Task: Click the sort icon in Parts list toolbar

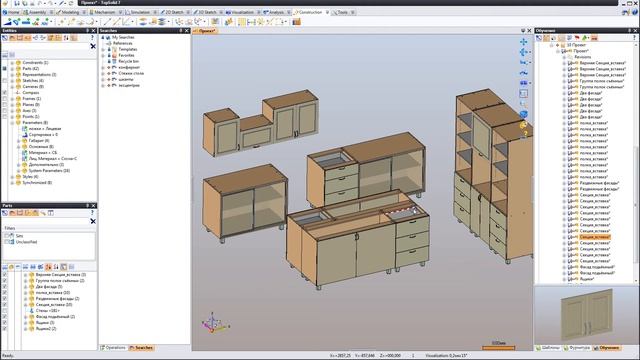Action: (48, 267)
